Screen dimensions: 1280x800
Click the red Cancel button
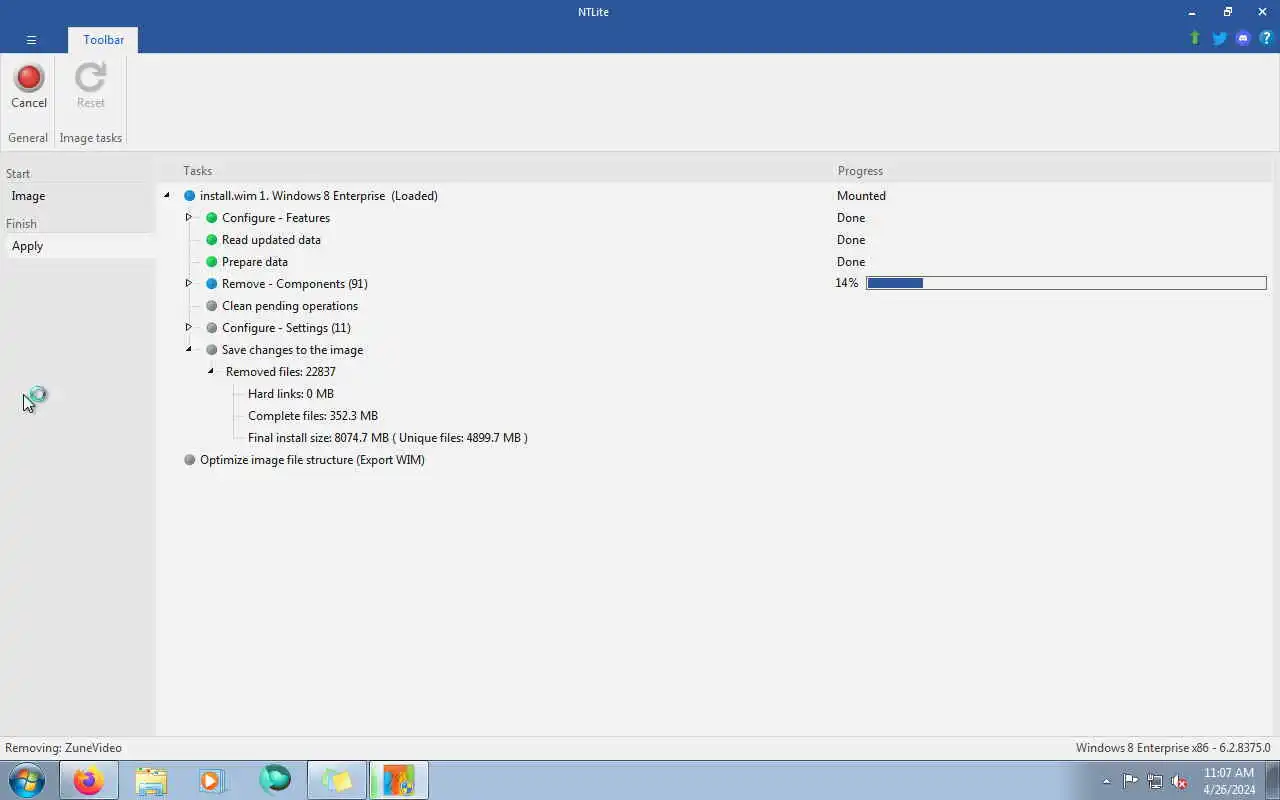click(x=29, y=87)
